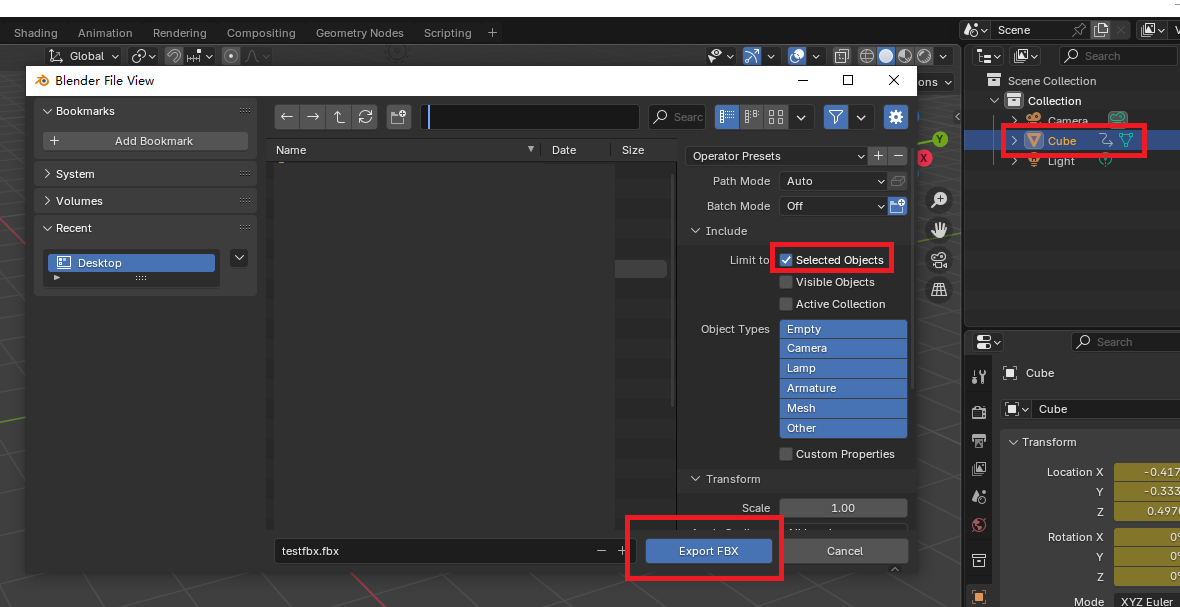Switch to Animation workspace tab
Viewport: 1180px width, 607px height.
point(105,33)
